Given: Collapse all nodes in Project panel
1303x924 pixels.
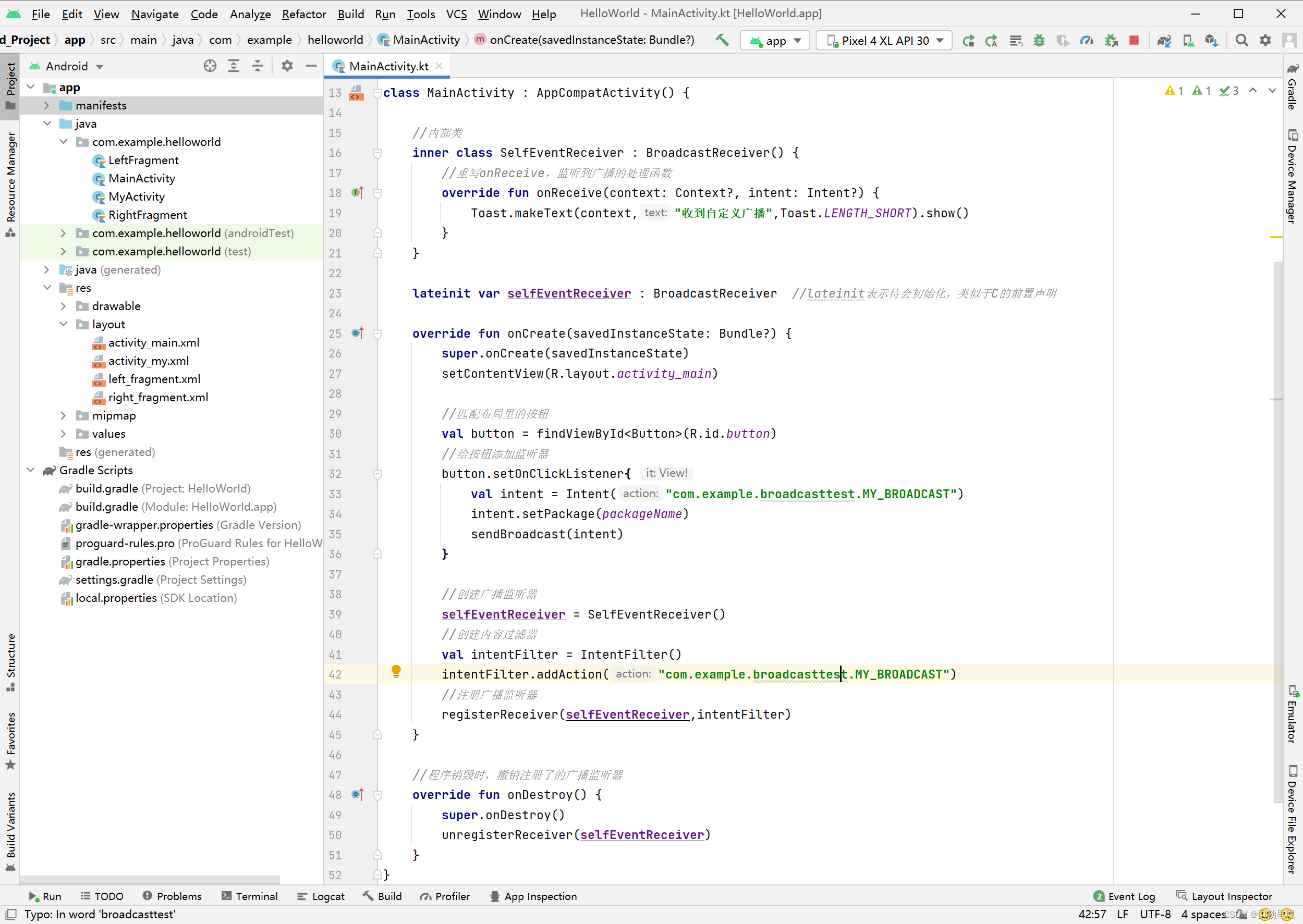Looking at the screenshot, I should coord(257,66).
